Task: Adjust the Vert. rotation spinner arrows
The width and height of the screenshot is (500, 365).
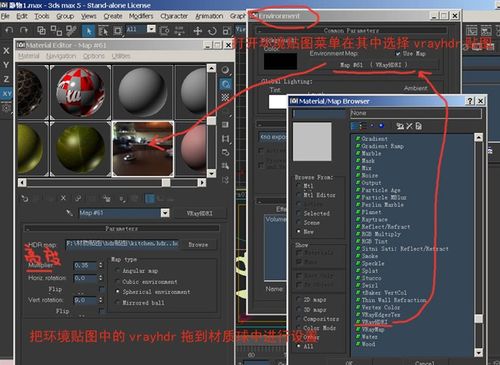Action: (101, 300)
